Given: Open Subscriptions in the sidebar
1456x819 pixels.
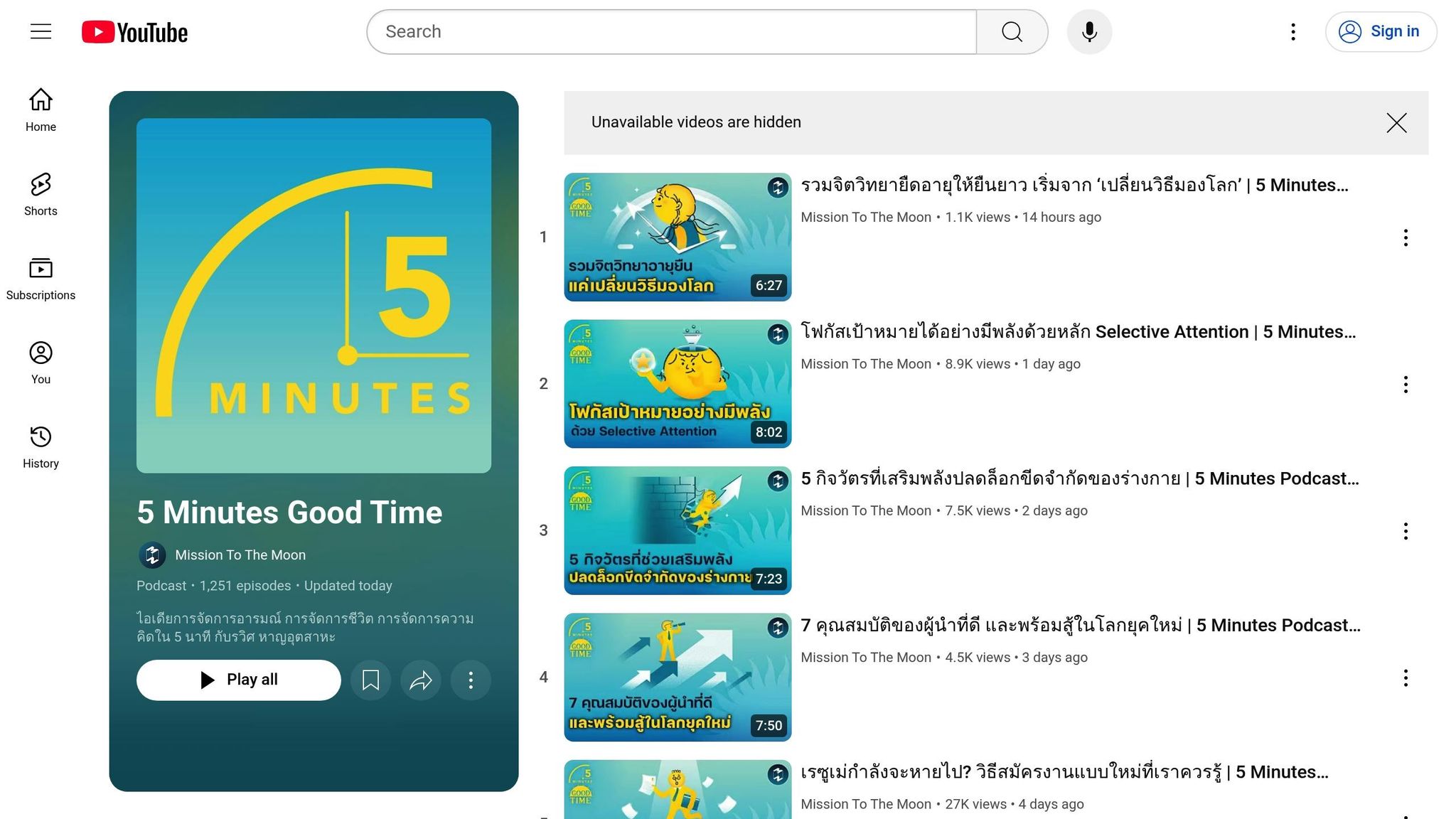Looking at the screenshot, I should pos(41,279).
